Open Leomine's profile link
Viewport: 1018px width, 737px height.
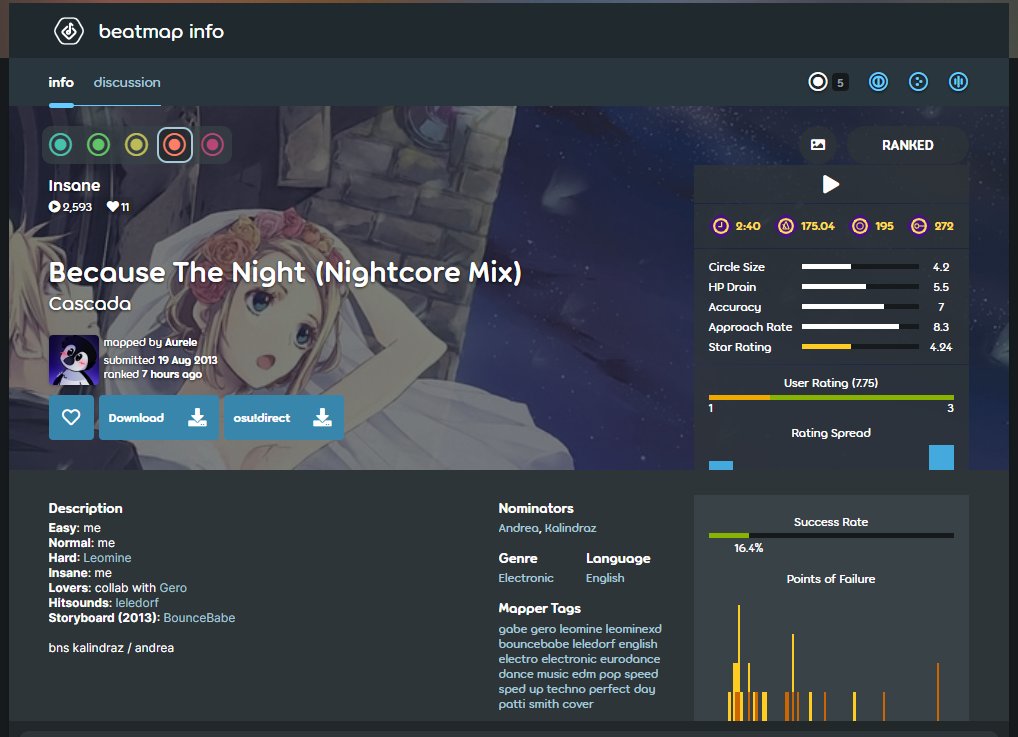(107, 558)
